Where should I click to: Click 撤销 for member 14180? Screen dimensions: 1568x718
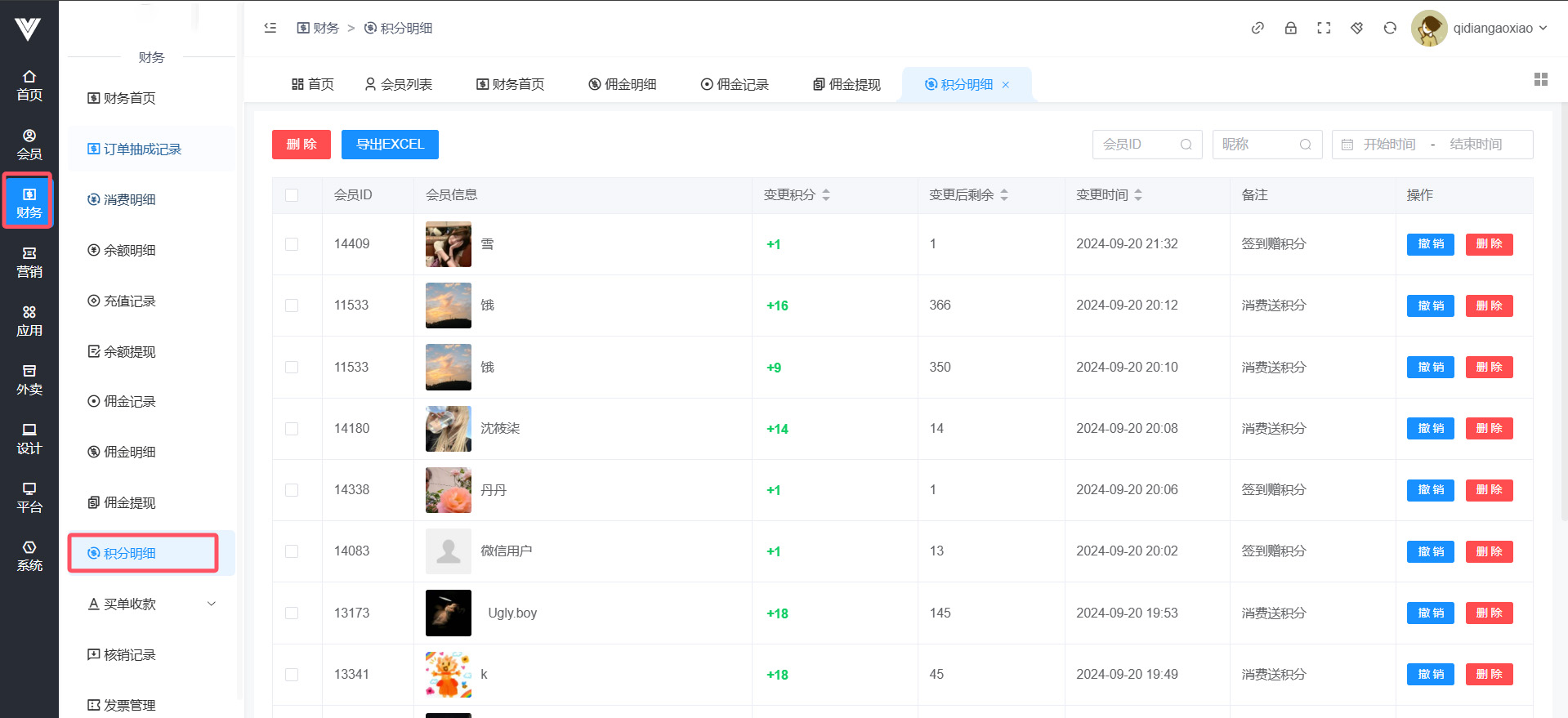click(x=1430, y=429)
